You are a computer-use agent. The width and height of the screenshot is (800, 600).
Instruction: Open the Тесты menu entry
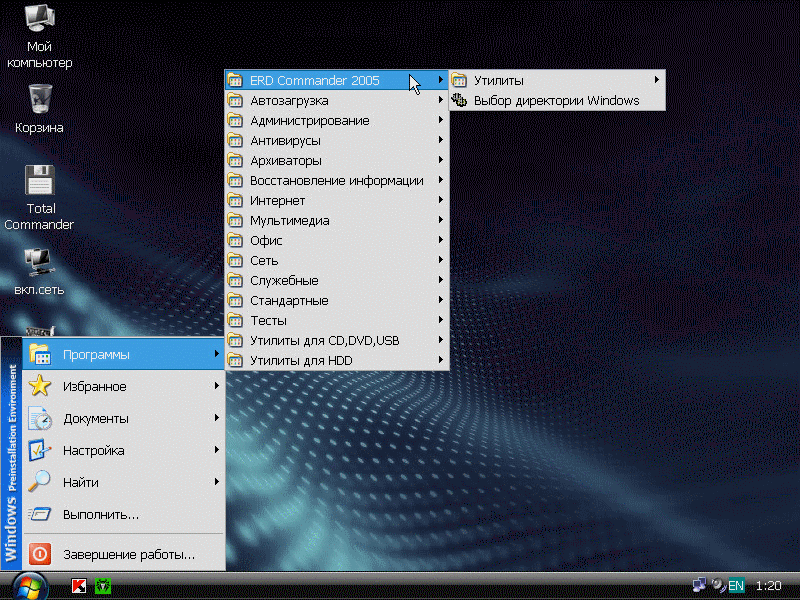pyautogui.click(x=337, y=320)
